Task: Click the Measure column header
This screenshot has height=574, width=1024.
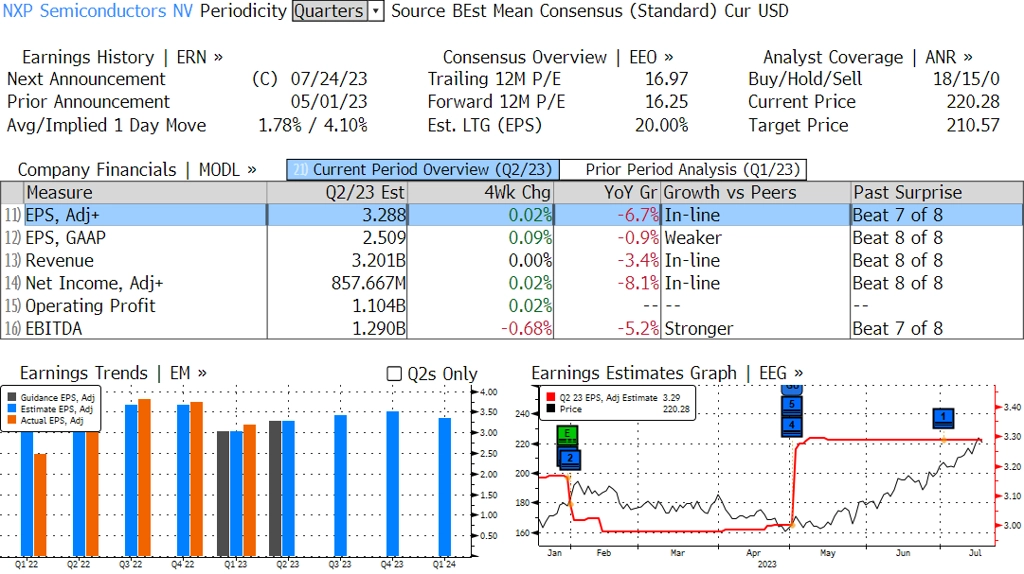Action: [145, 193]
